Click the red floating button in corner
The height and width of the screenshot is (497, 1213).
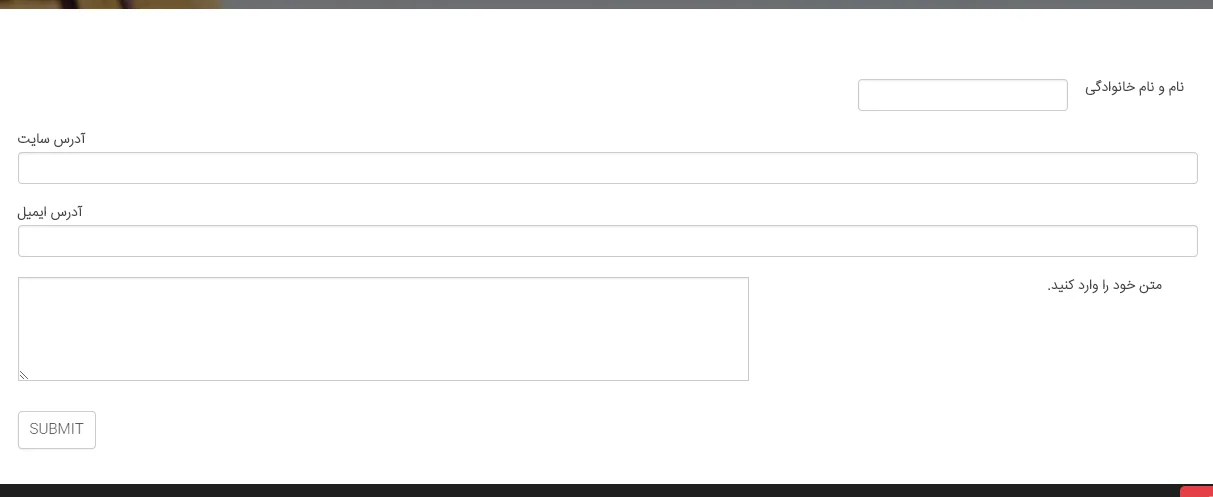tap(1197, 491)
